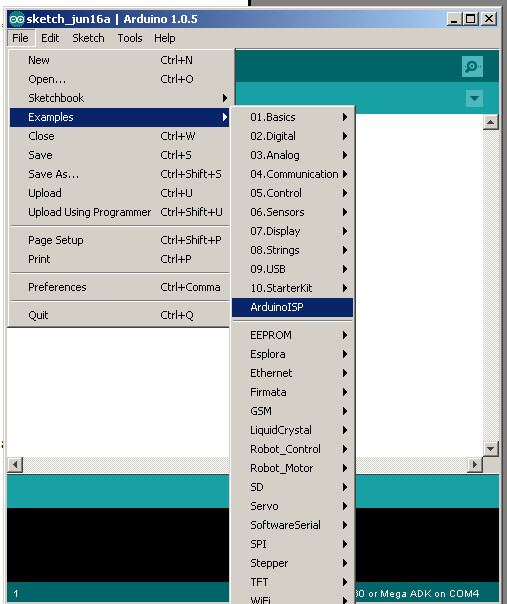The width and height of the screenshot is (507, 604).
Task: Open the ArduinoISP example
Action: (x=292, y=307)
